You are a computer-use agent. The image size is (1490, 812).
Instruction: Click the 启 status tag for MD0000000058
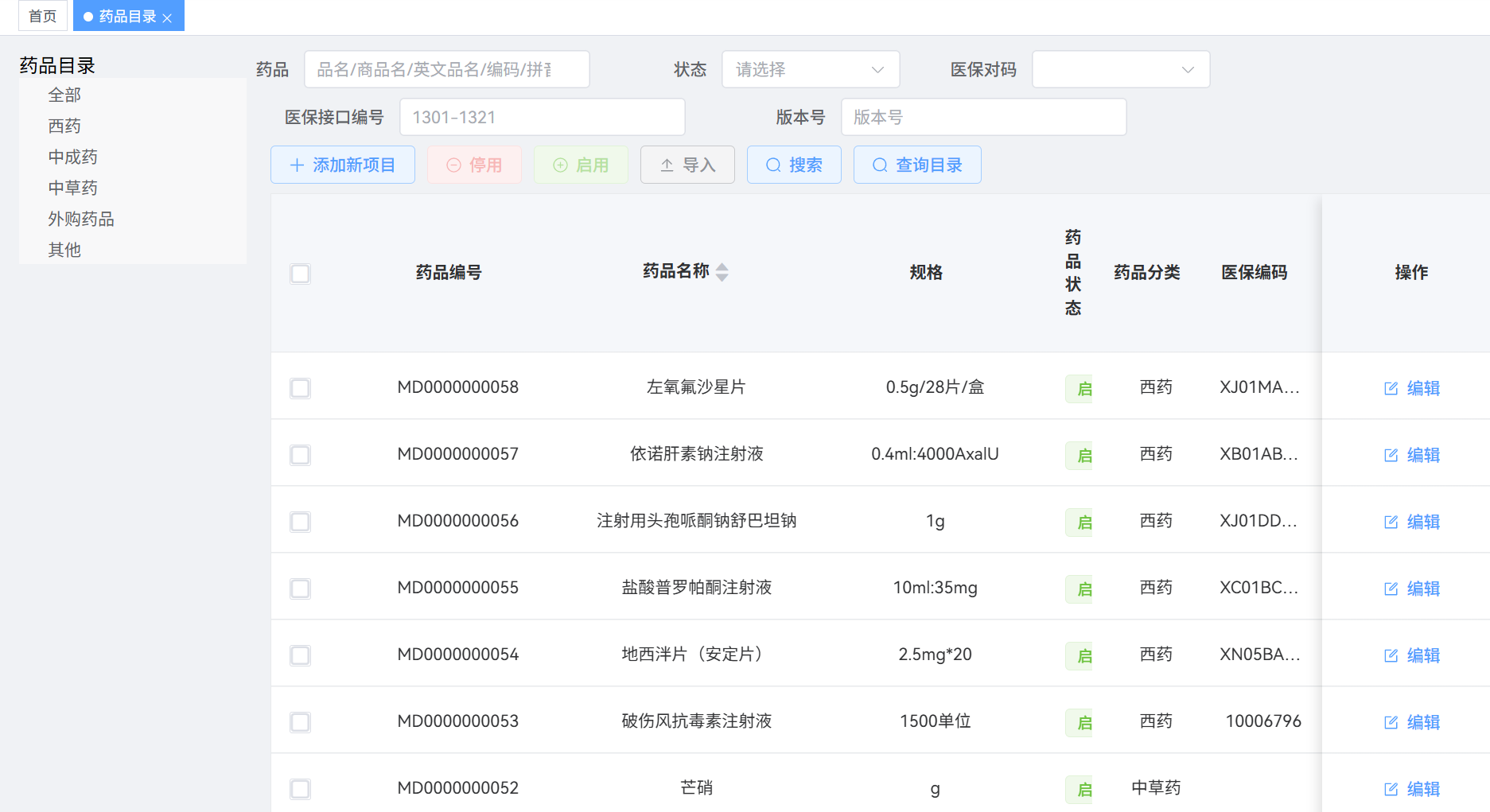coord(1080,389)
